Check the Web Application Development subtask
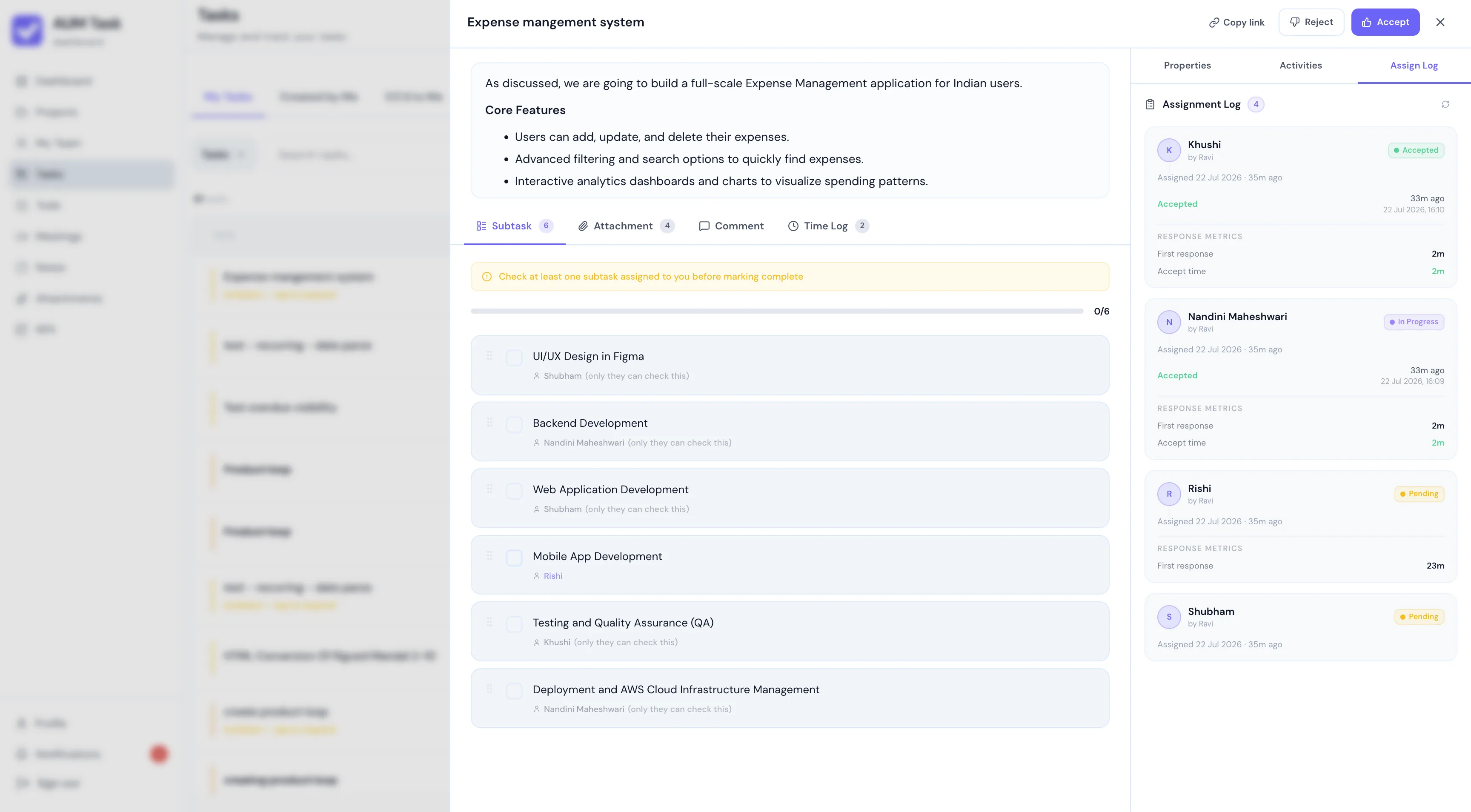 514,491
